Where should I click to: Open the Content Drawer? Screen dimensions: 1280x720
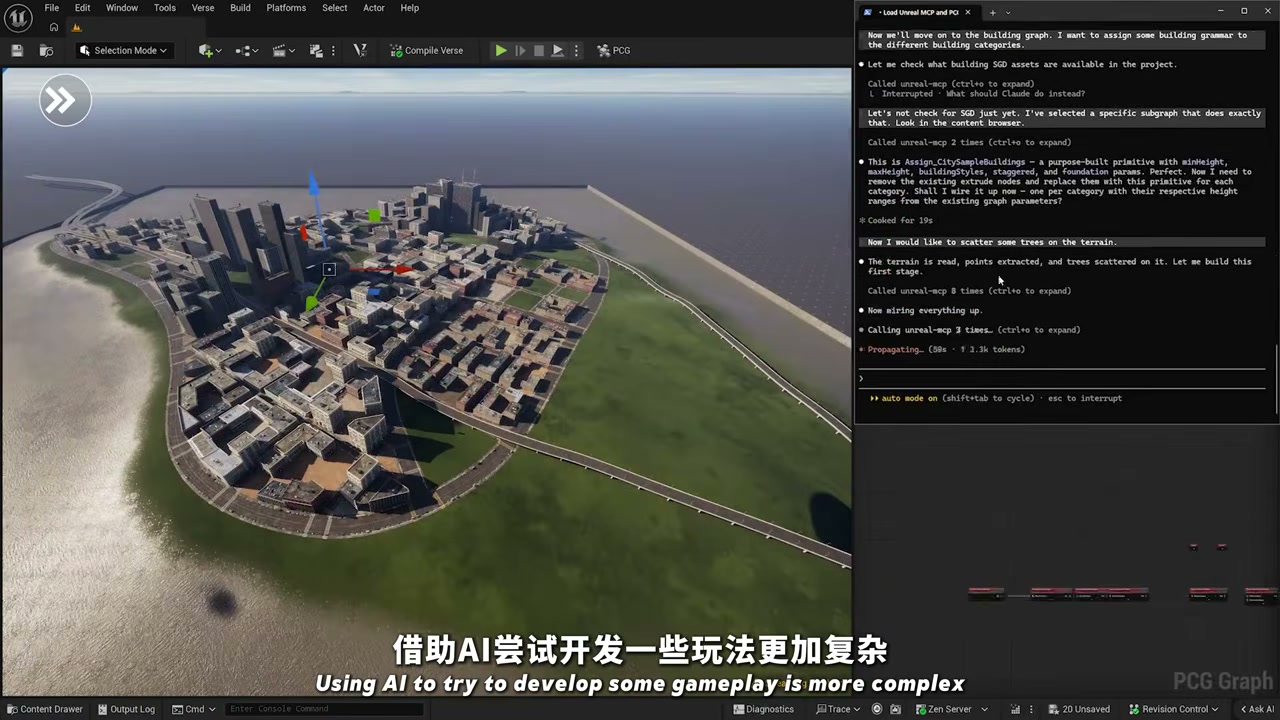coord(44,709)
